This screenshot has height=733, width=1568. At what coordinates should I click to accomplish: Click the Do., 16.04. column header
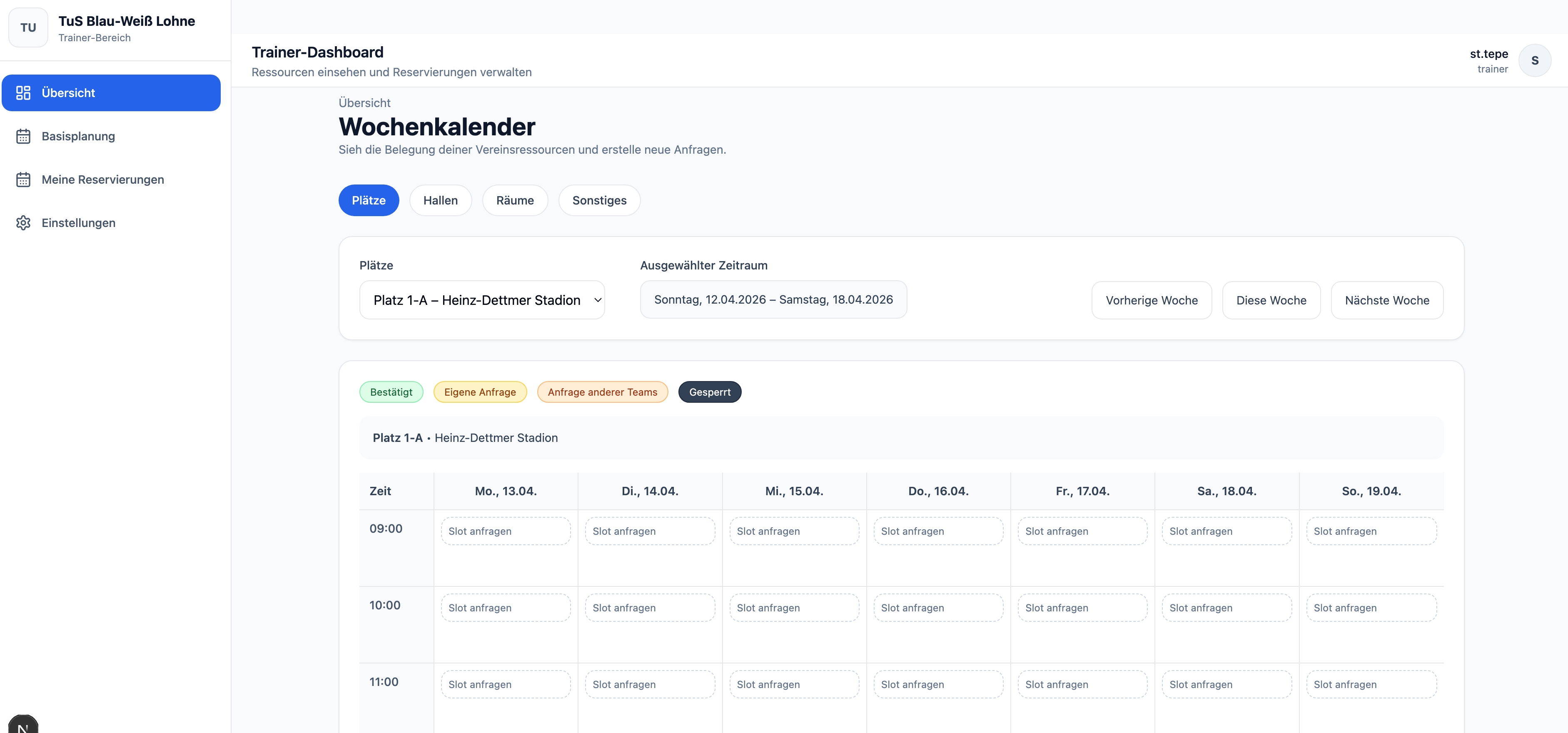pyautogui.click(x=939, y=491)
